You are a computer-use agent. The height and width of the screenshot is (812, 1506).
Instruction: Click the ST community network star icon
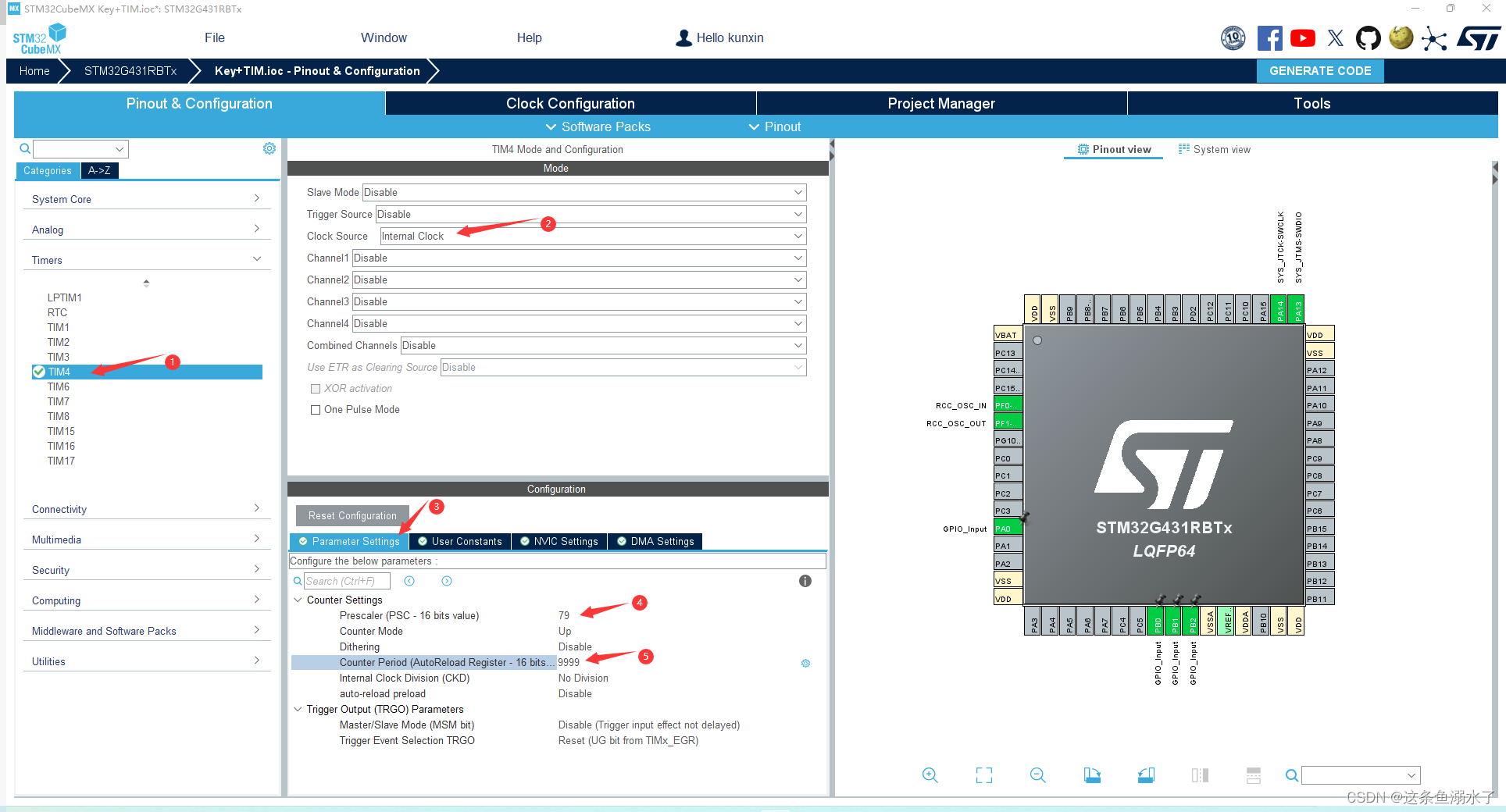pyautogui.click(x=1434, y=38)
